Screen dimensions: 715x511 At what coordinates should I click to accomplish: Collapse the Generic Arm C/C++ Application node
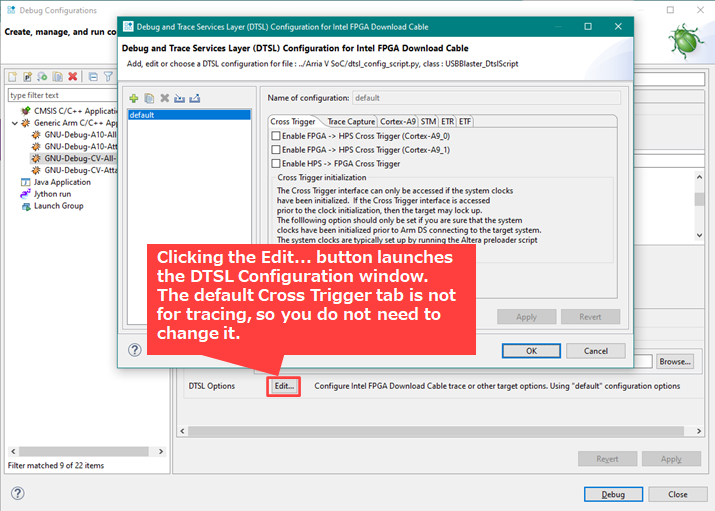pos(14,123)
